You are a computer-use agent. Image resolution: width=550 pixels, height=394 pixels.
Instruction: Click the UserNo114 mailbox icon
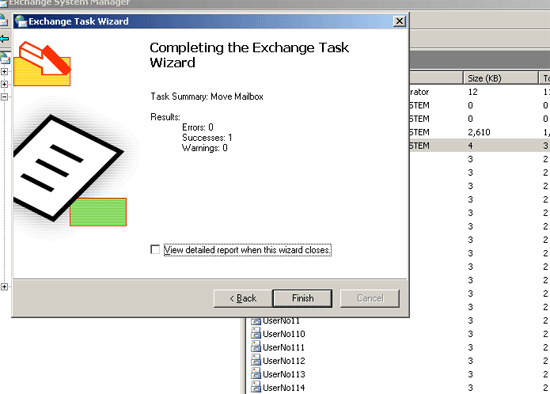[x=256, y=387]
